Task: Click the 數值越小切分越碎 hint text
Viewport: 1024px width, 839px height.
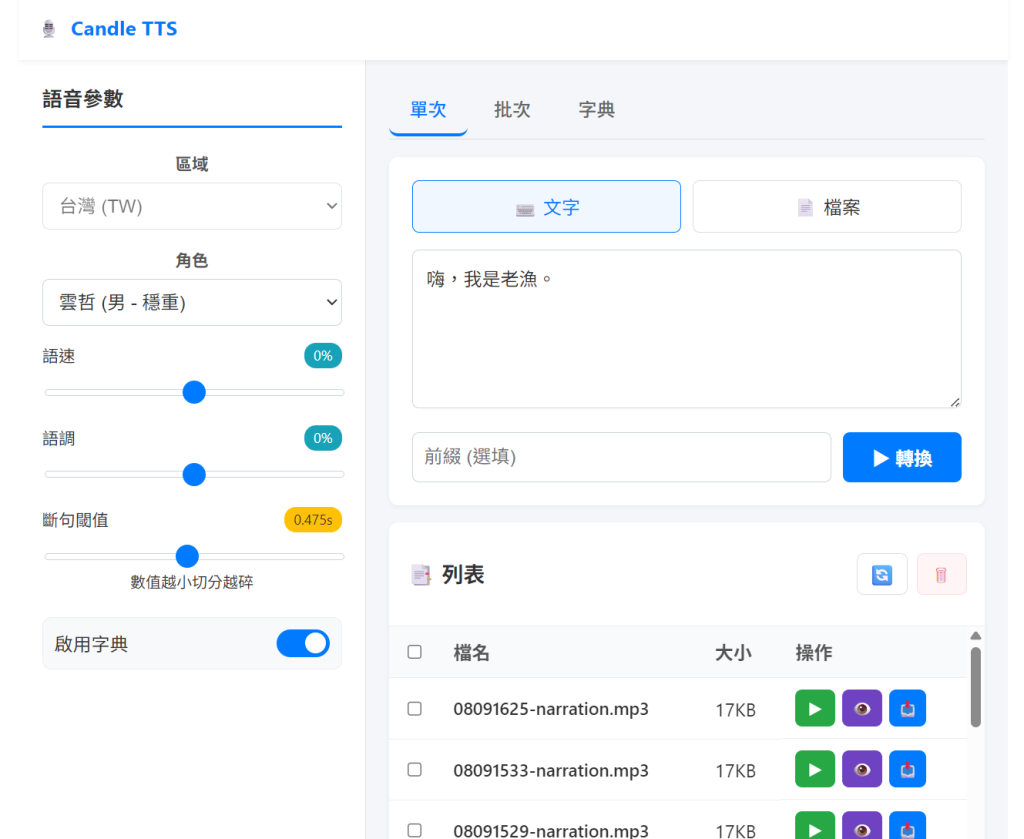Action: [x=192, y=582]
